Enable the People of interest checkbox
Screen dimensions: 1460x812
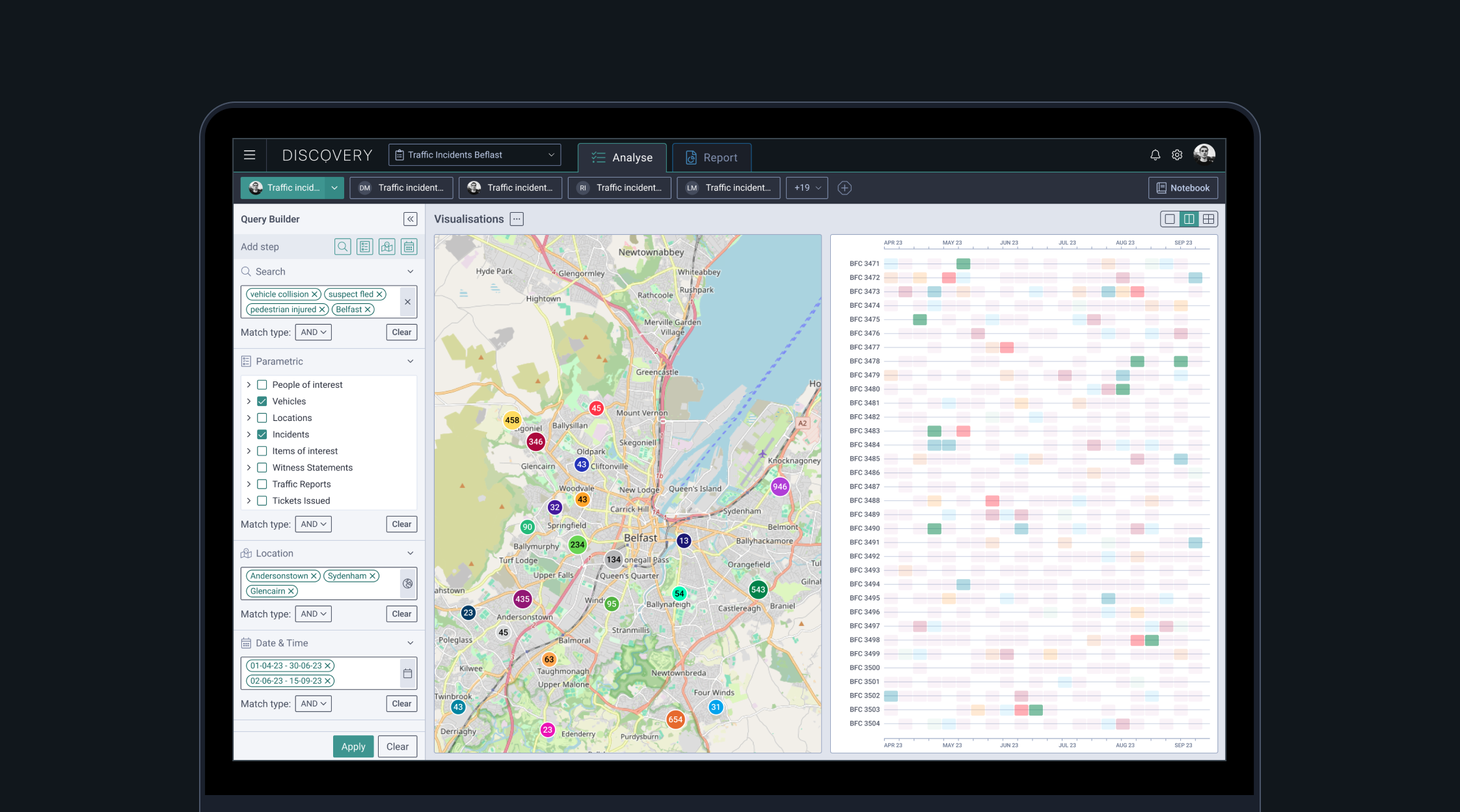(x=262, y=385)
